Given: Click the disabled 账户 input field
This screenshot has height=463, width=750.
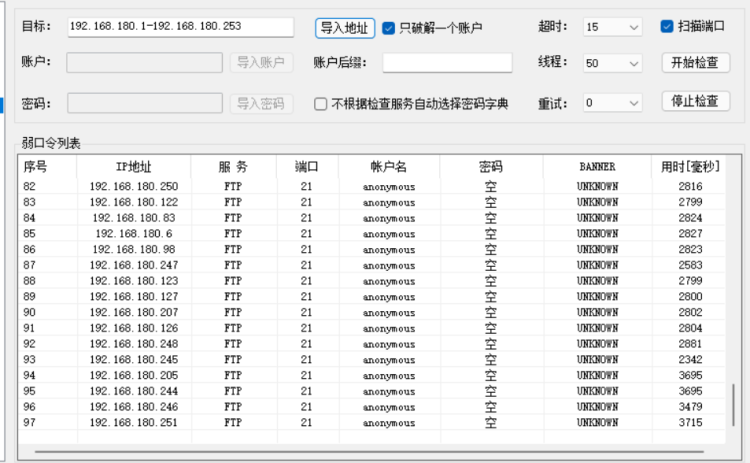Looking at the screenshot, I should 144,63.
